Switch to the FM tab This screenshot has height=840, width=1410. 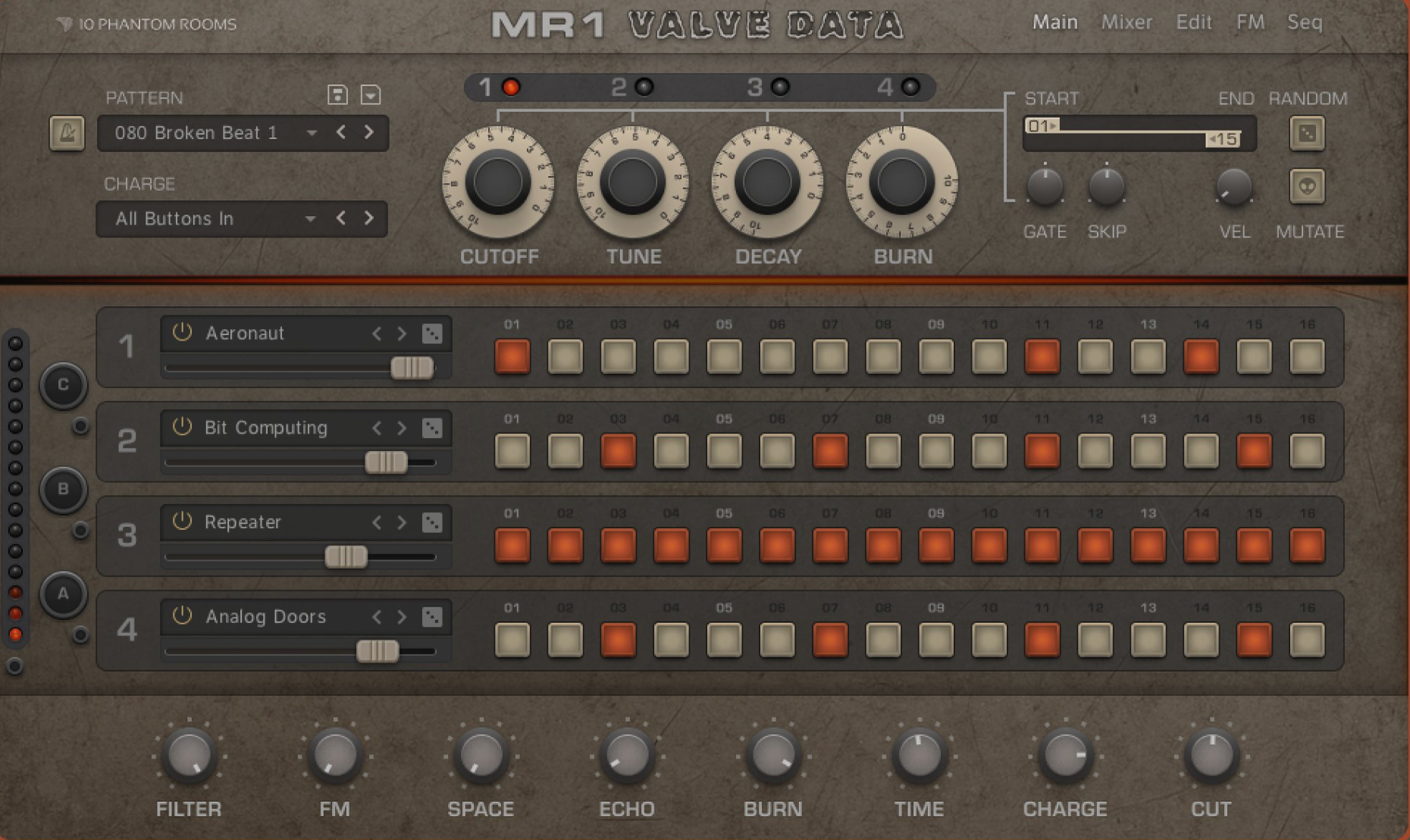click(1250, 22)
